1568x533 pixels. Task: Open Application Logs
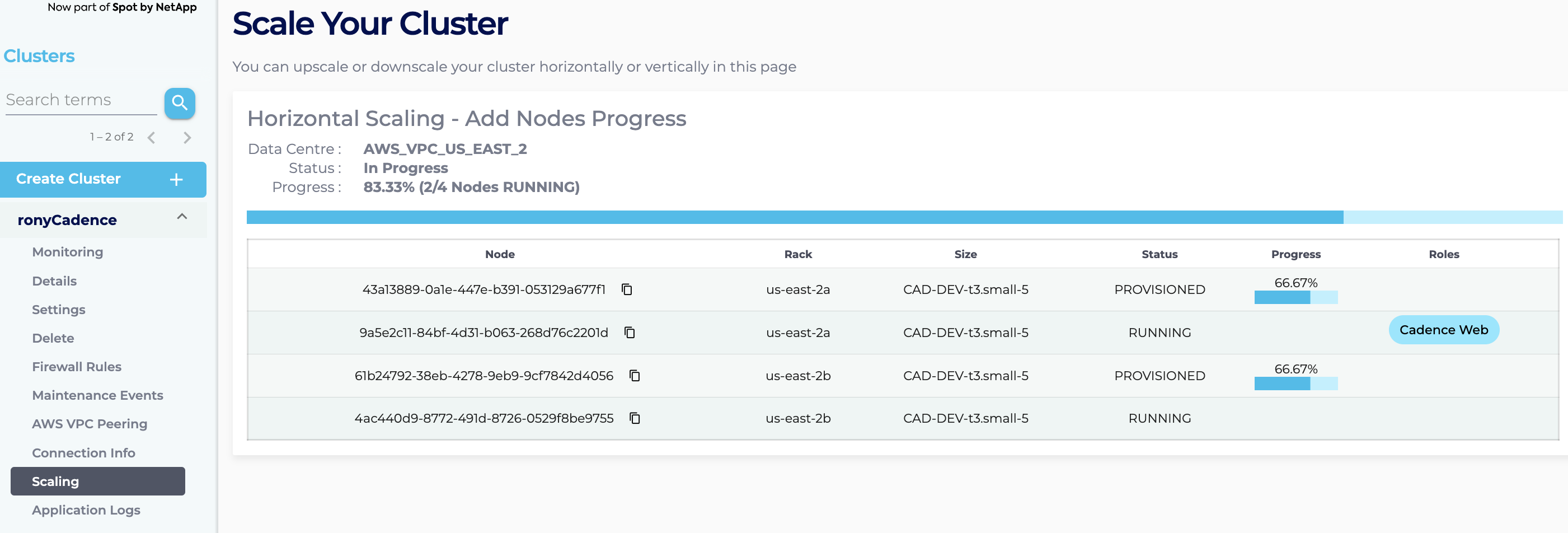[x=86, y=510]
